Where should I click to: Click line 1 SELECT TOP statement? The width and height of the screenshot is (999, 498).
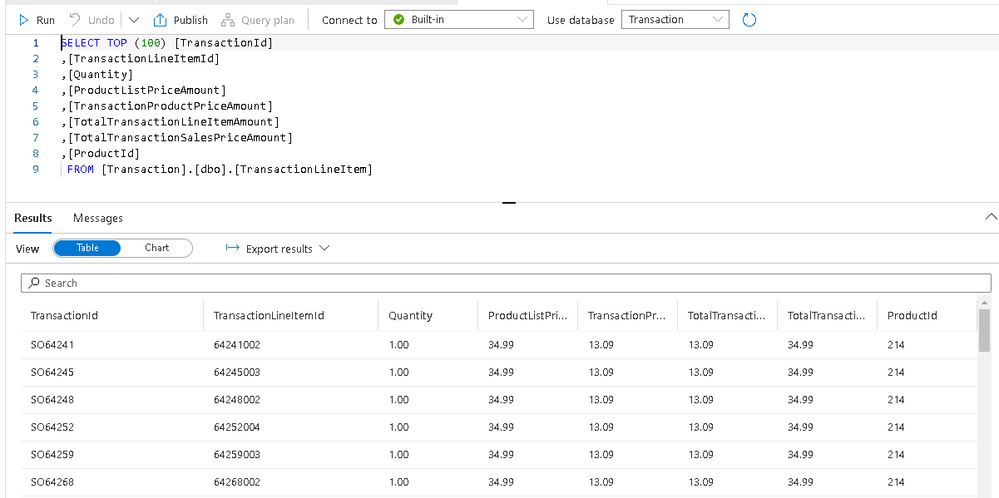[167, 43]
